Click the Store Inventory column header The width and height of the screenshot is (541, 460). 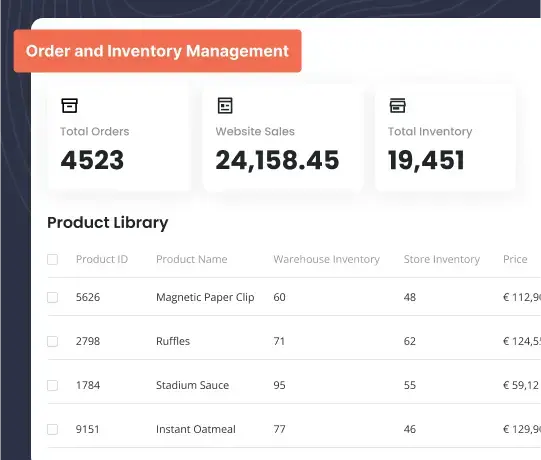coord(442,259)
